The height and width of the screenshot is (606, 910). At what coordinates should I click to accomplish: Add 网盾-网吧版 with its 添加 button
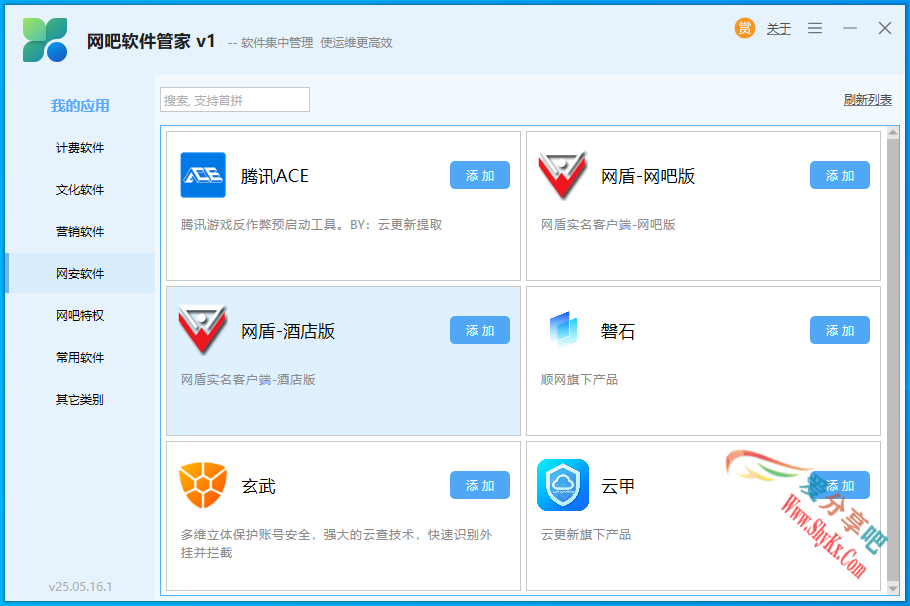[840, 175]
